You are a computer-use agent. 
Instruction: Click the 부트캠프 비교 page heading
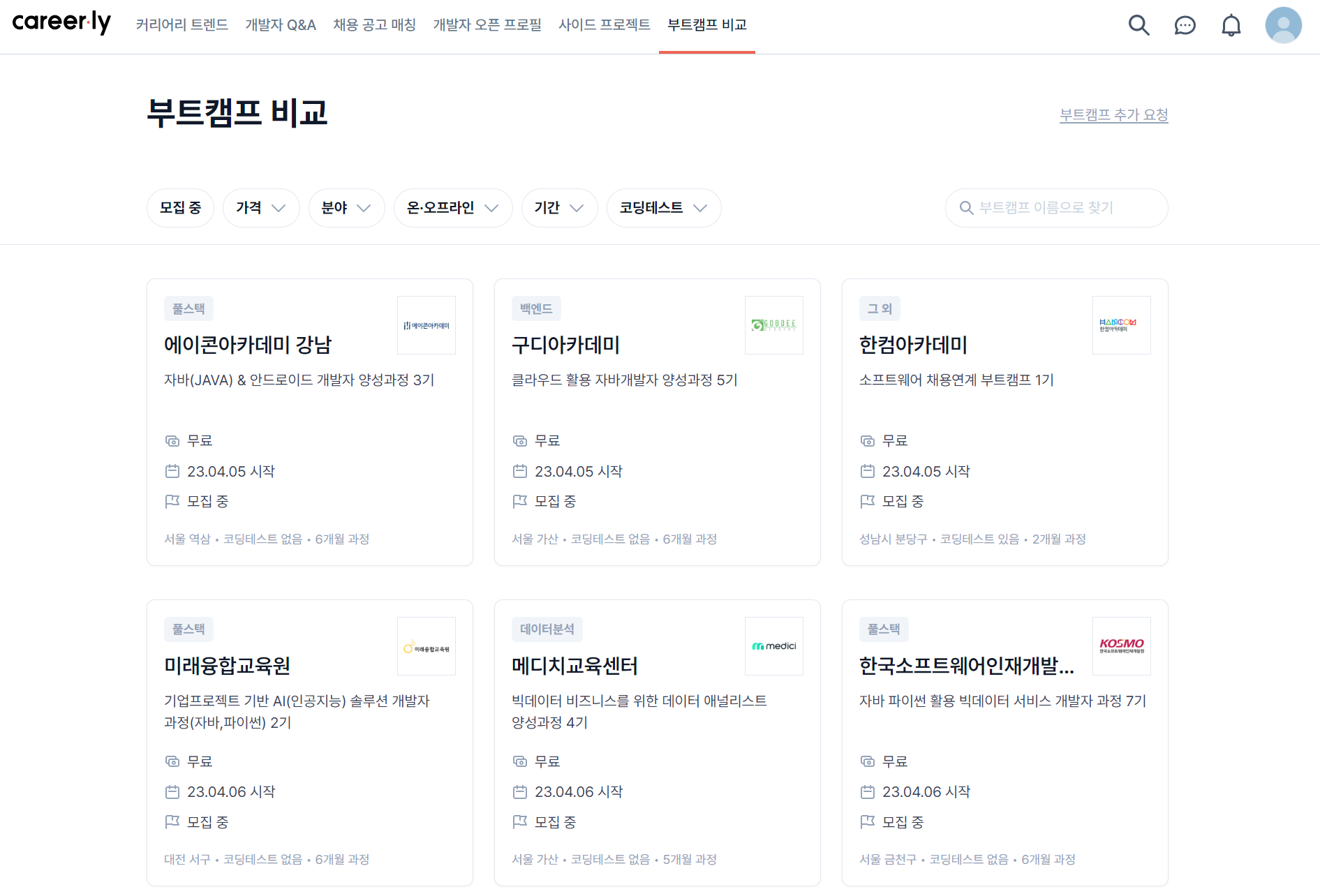[x=237, y=113]
